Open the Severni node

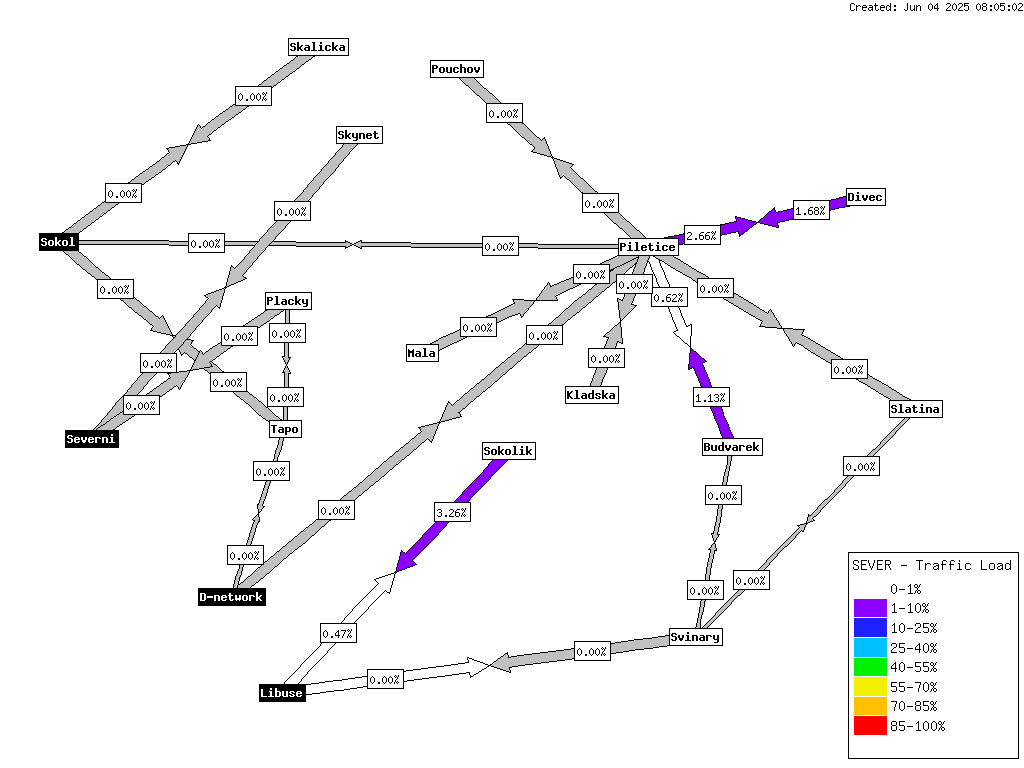tap(91, 439)
